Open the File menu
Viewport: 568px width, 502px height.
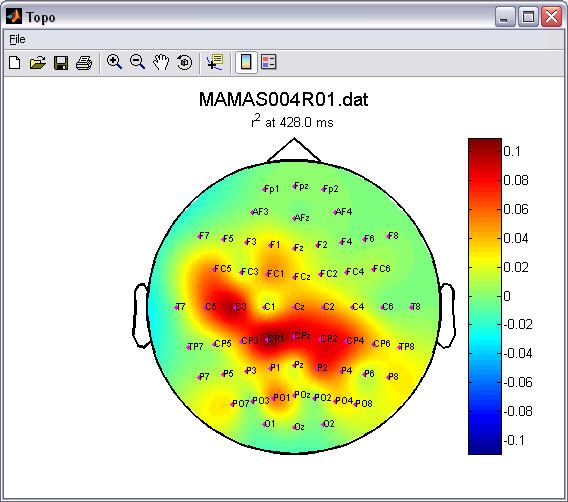[x=17, y=39]
